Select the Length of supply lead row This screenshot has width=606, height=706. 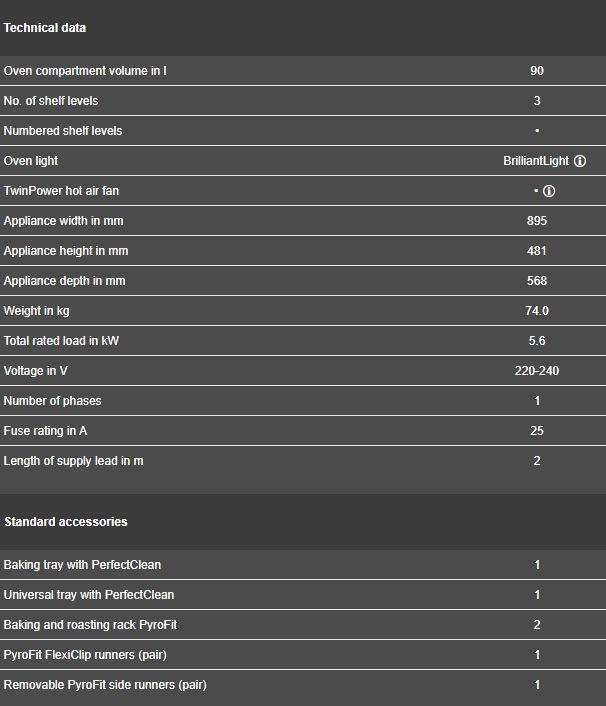[303, 461]
